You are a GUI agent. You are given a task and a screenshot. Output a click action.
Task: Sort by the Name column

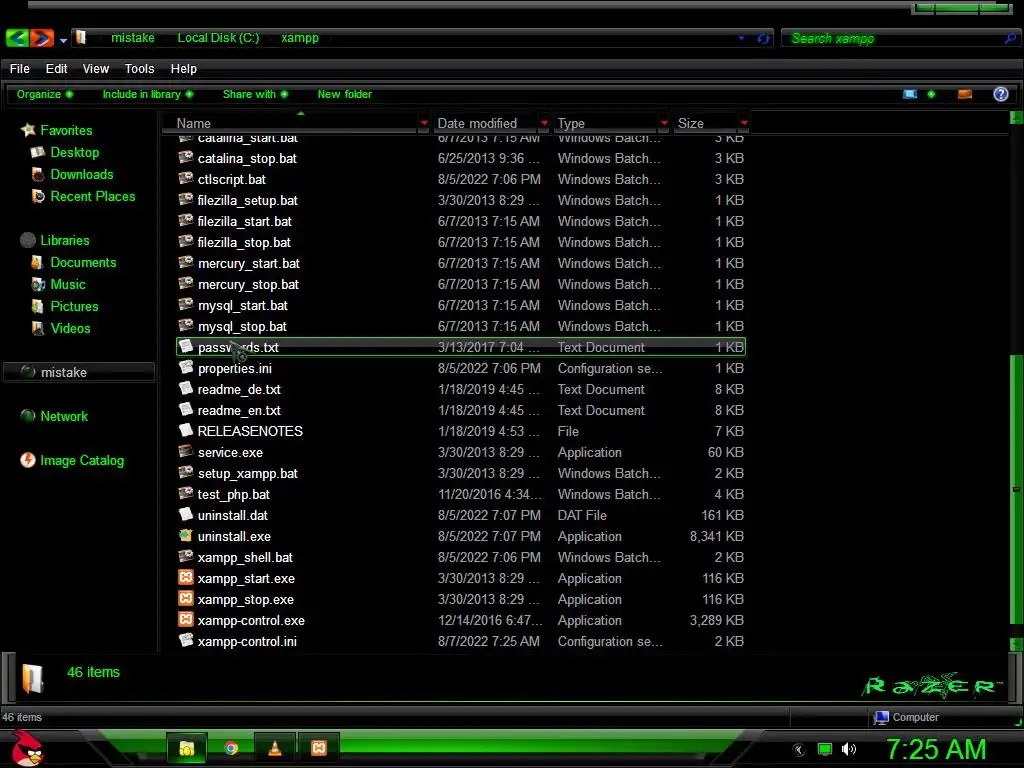pos(193,123)
